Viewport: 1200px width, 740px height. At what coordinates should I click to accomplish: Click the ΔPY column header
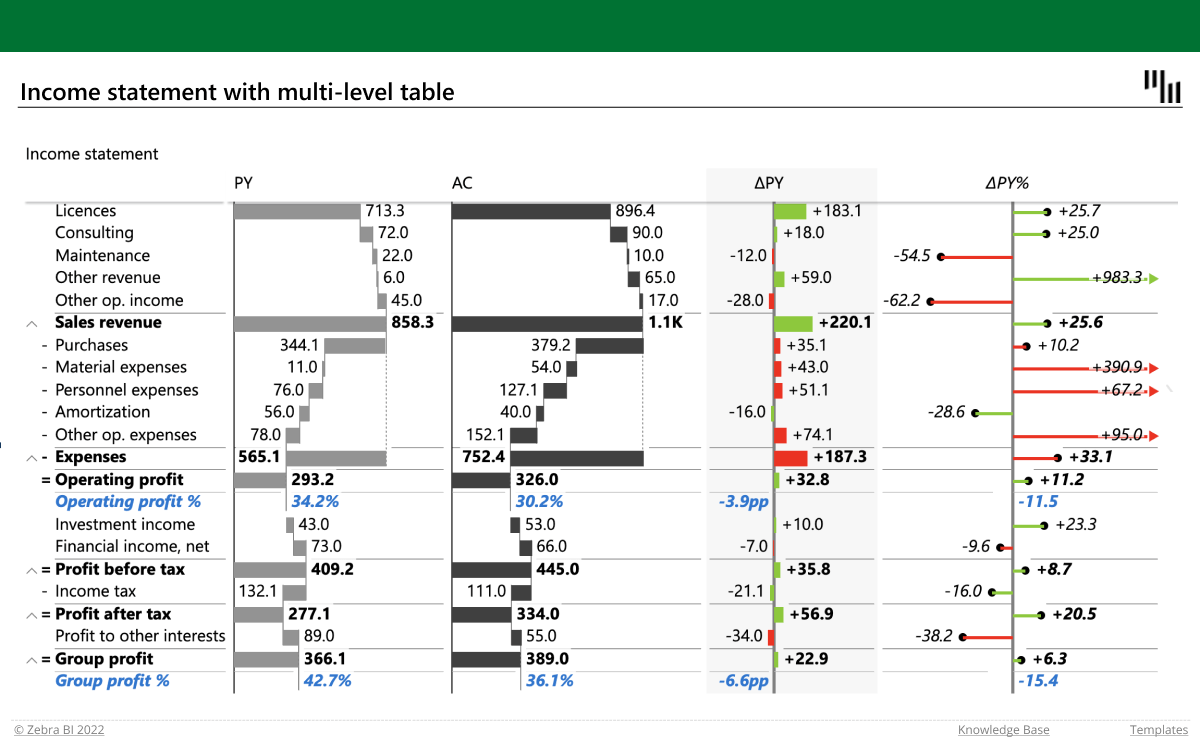[x=768, y=183]
